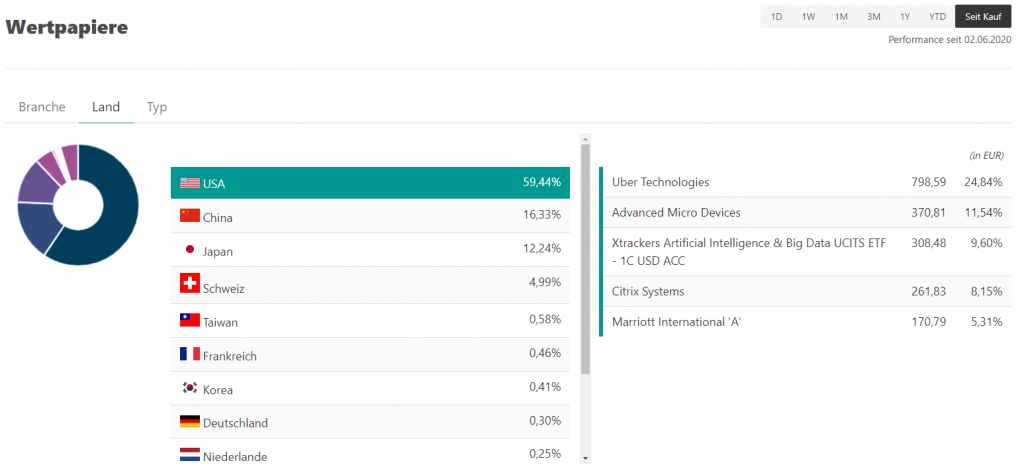This screenshot has height=467, width=1024.
Task: Click the Wertpapiere heading
Action: 67,27
